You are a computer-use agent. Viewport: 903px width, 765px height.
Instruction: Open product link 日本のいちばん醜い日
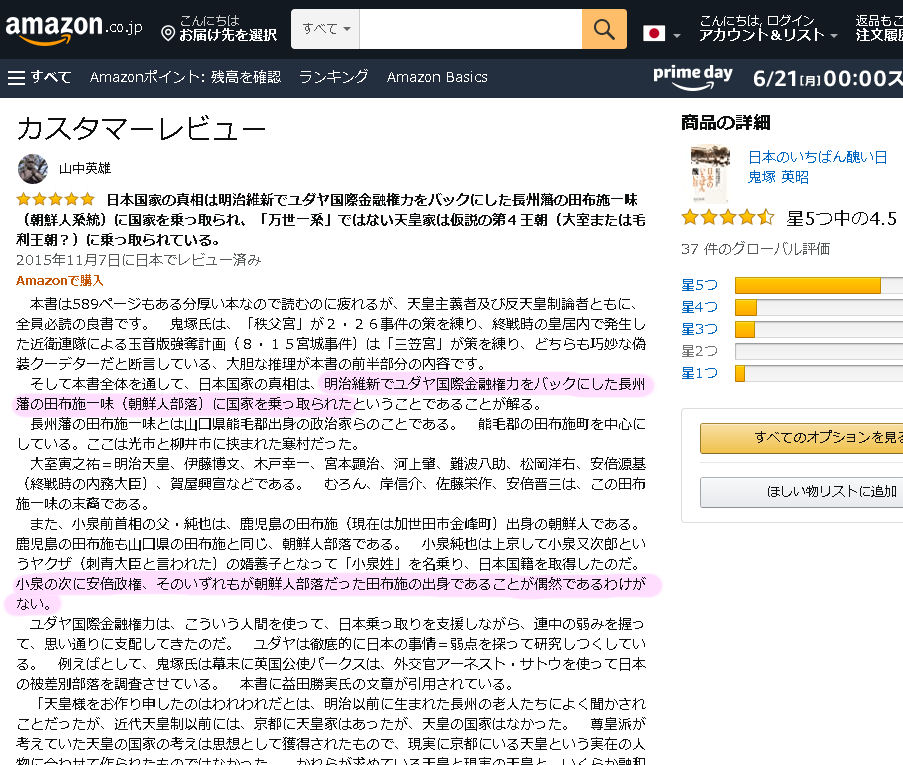(818, 157)
